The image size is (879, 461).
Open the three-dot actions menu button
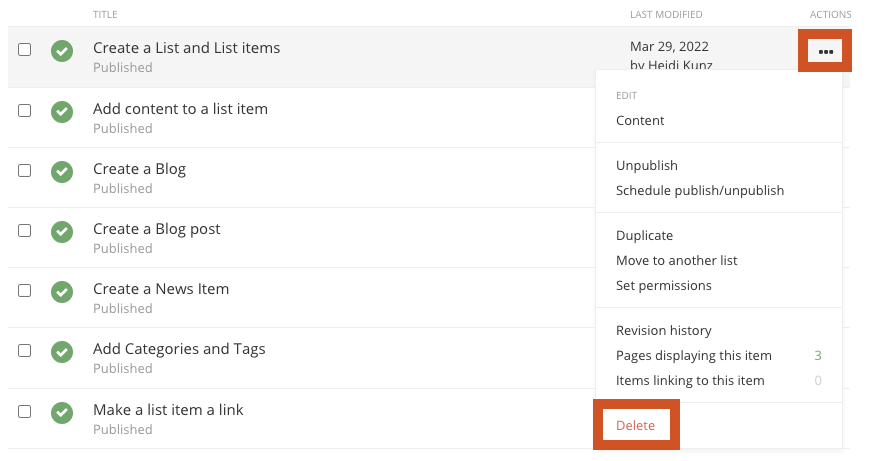point(825,51)
